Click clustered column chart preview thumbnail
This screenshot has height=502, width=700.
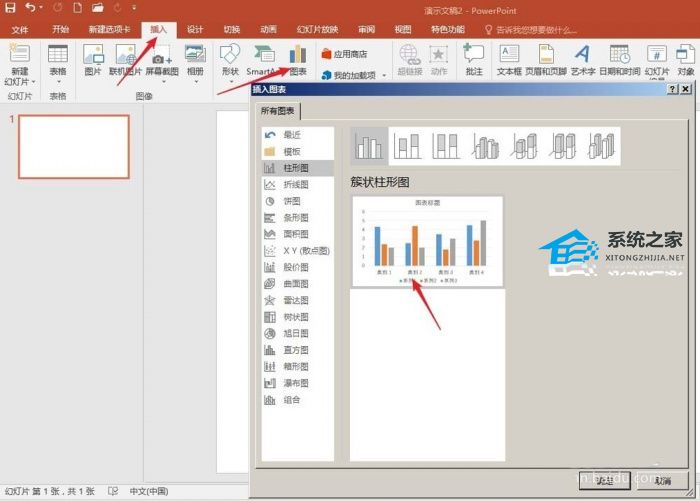[427, 241]
